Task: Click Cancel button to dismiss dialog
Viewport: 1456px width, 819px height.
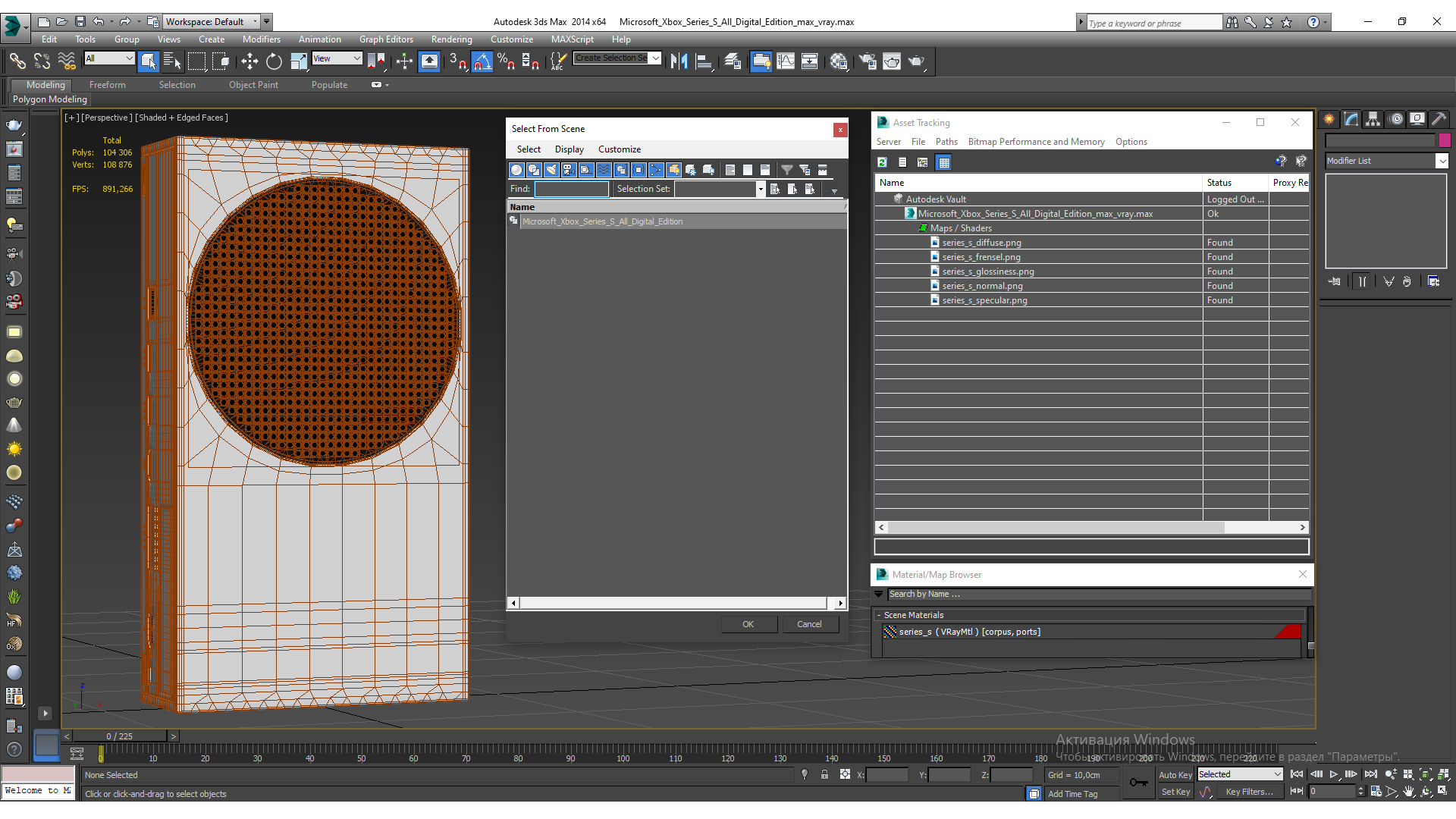Action: (x=808, y=623)
